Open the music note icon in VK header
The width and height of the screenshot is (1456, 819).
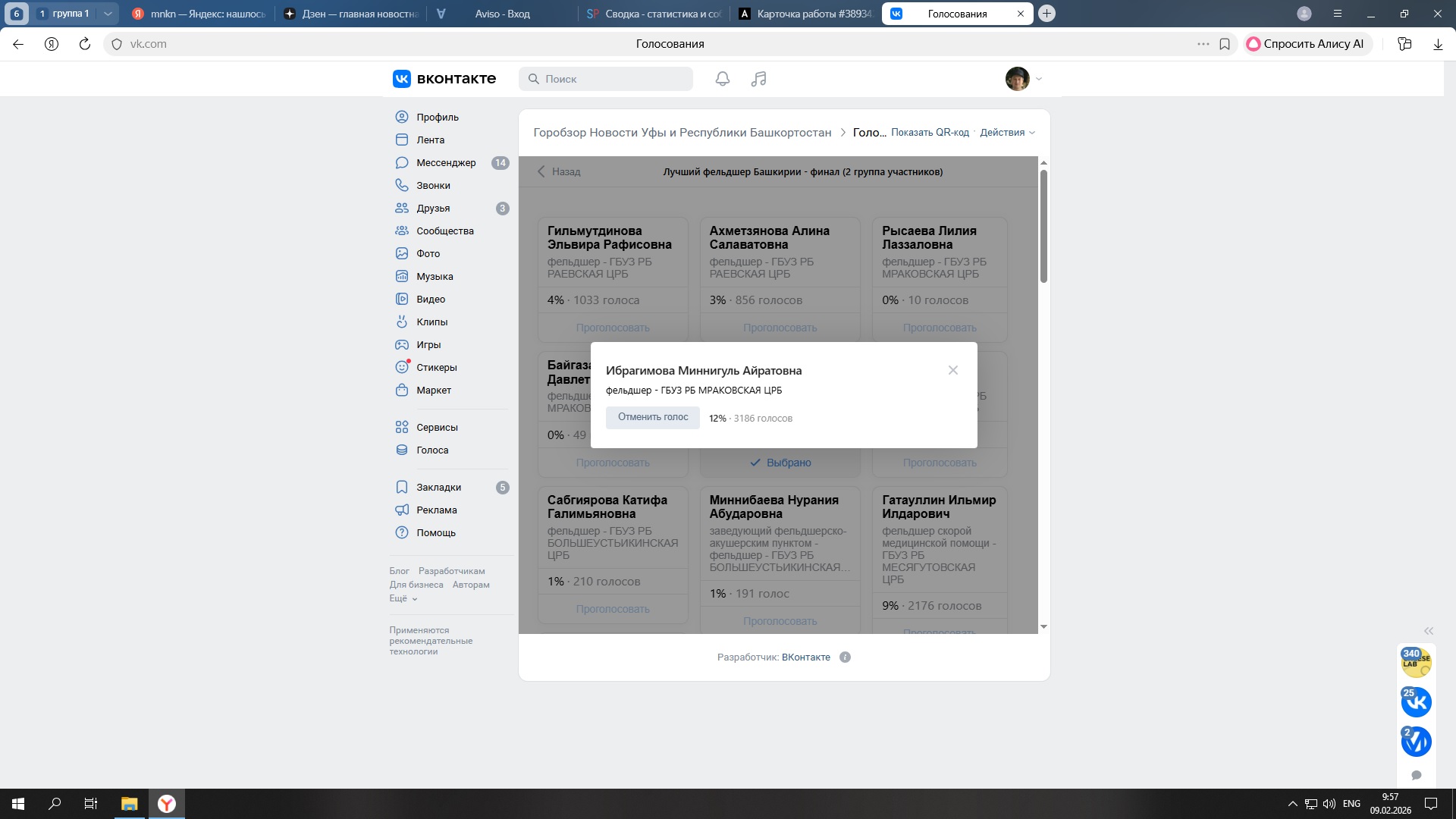(758, 79)
